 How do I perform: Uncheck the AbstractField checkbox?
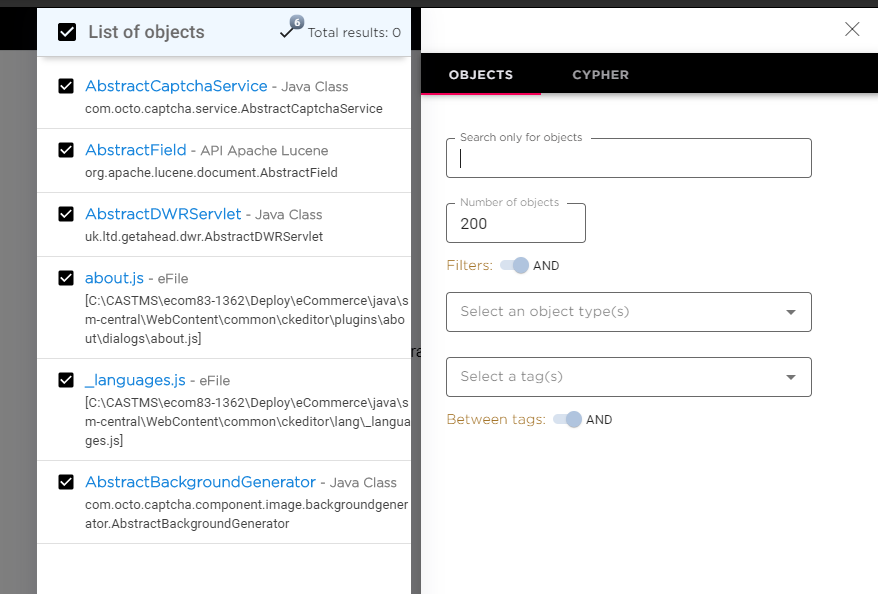66,151
